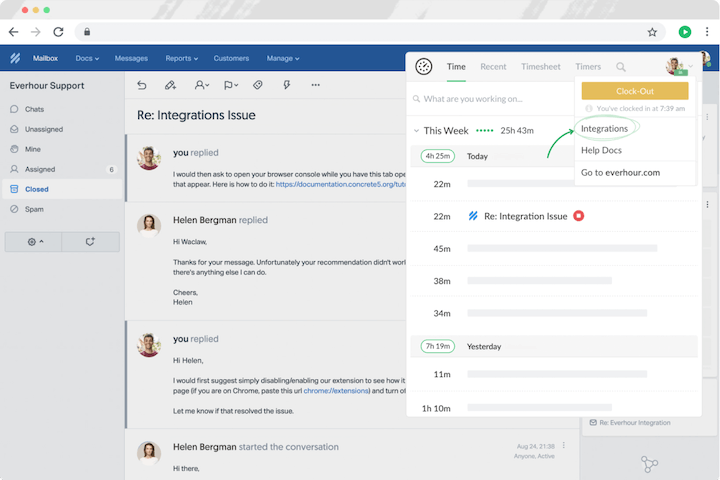This screenshot has height=480, width=720.
Task: Collapse the This Week section chevron
Action: point(416,131)
